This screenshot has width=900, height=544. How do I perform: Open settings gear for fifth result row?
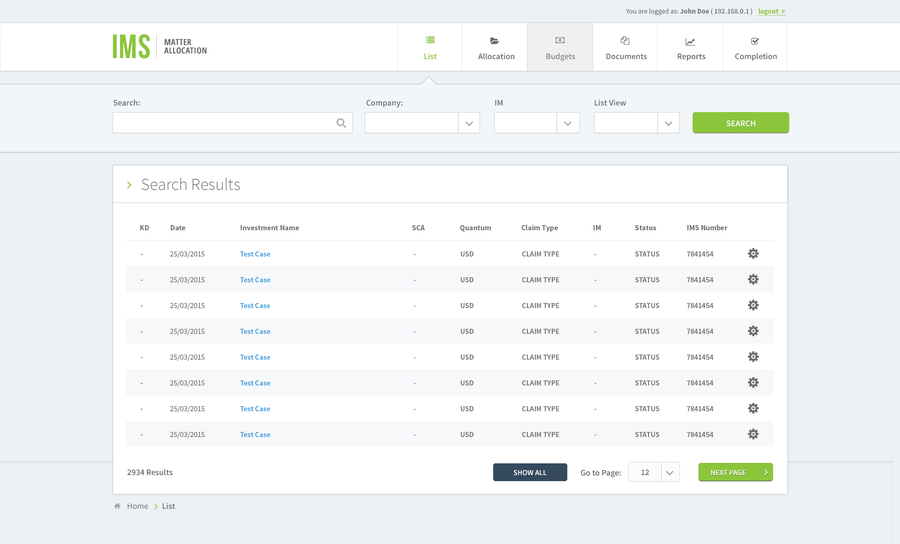click(753, 357)
